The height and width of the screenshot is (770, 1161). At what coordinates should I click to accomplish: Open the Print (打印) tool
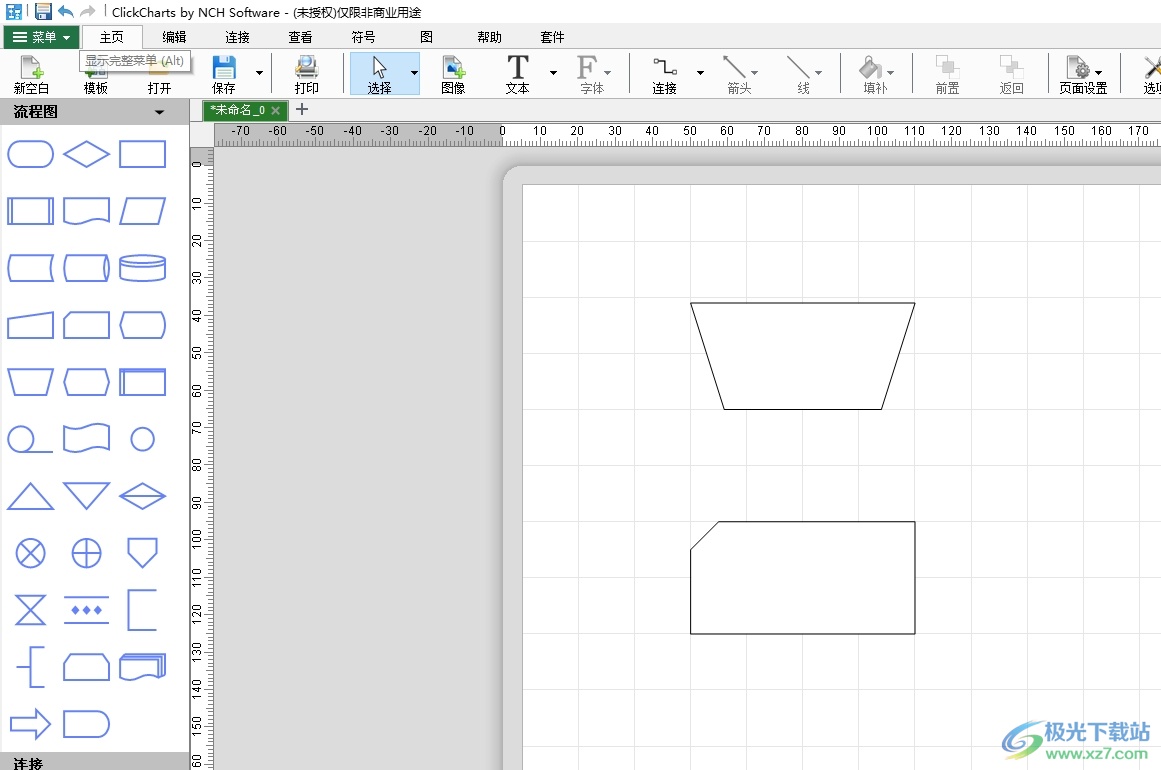[307, 74]
